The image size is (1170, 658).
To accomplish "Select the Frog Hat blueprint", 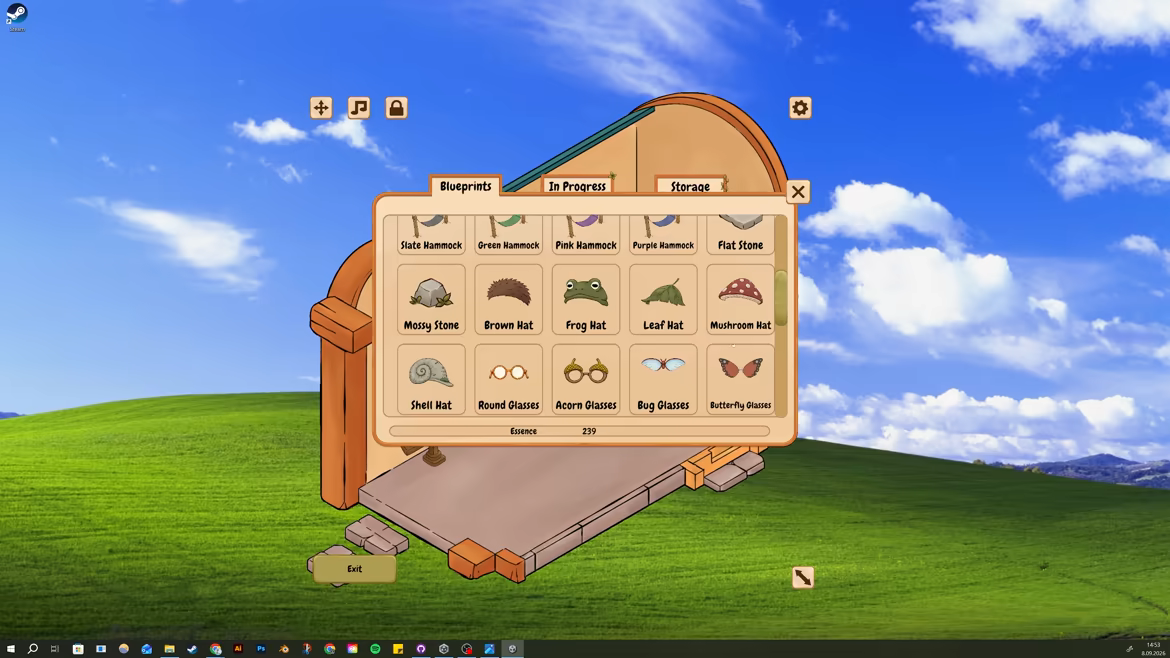I will click(x=586, y=299).
